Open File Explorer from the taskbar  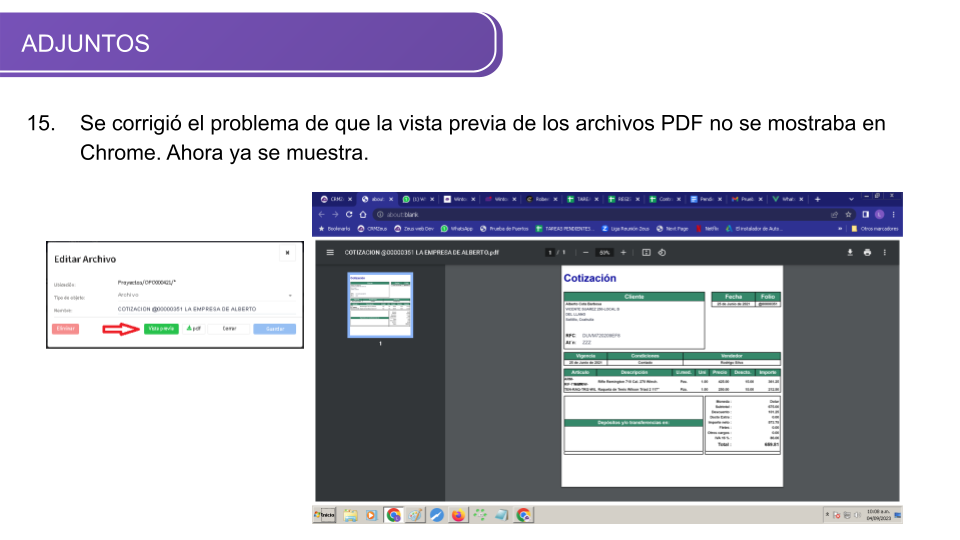coord(350,516)
